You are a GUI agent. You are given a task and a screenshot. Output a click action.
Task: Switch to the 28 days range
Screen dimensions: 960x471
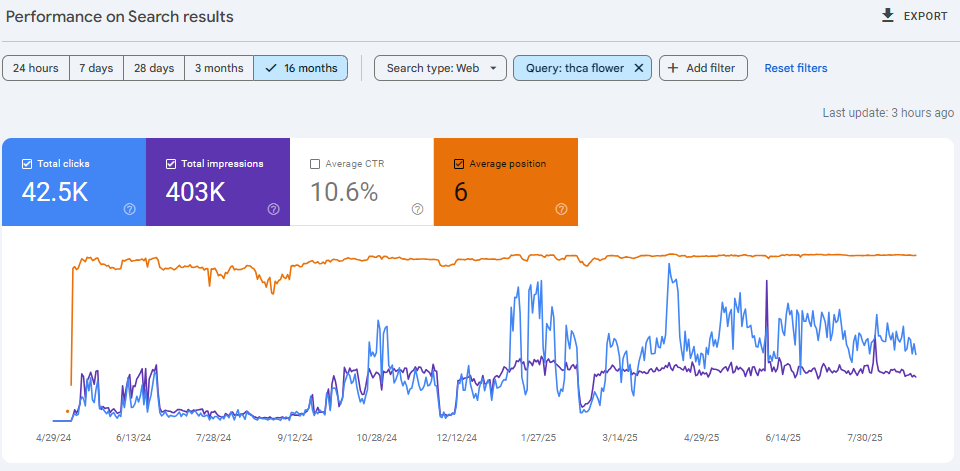click(154, 68)
